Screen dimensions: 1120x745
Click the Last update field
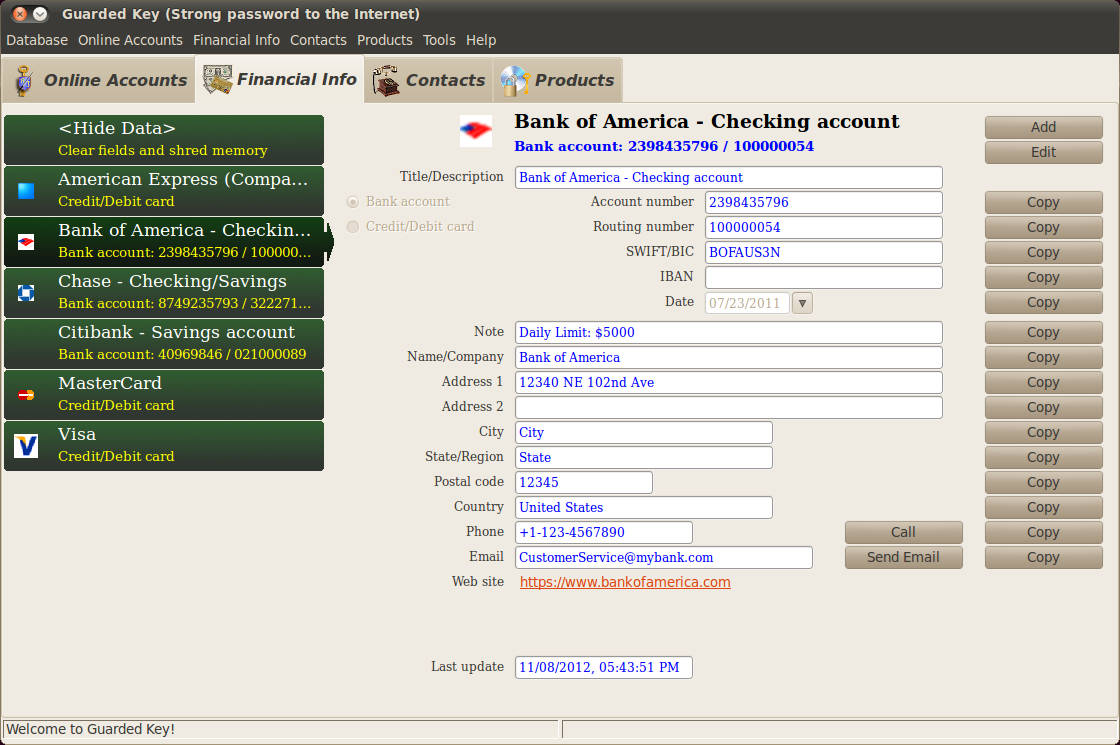pyautogui.click(x=604, y=667)
